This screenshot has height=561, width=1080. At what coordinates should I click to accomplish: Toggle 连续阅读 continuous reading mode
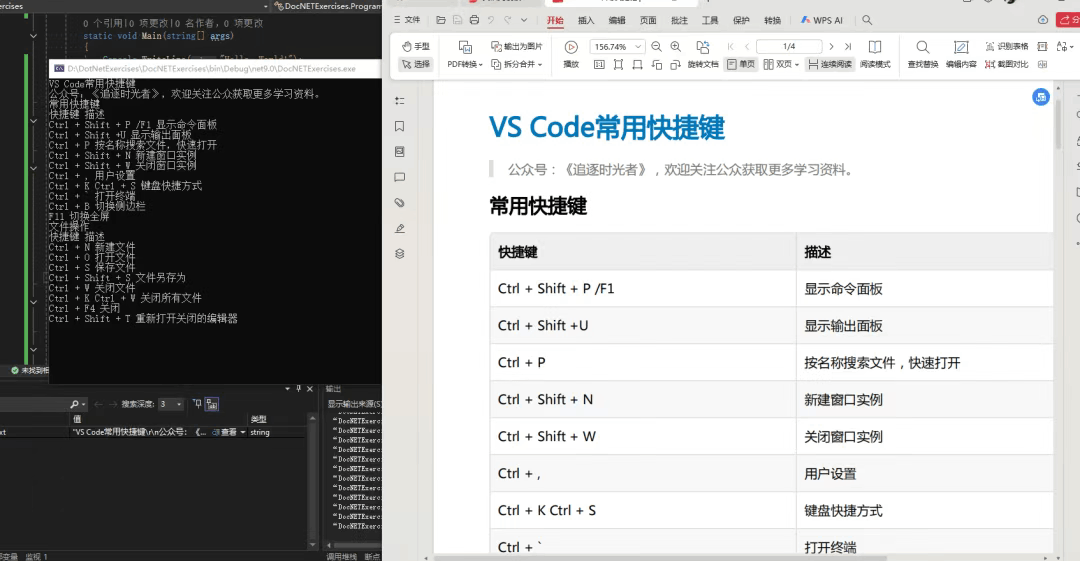829,64
